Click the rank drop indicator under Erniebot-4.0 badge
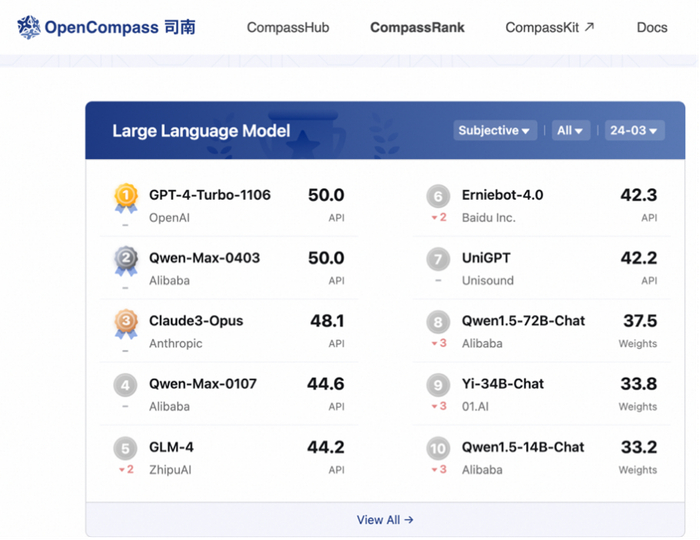This screenshot has width=700, height=540. [439, 217]
